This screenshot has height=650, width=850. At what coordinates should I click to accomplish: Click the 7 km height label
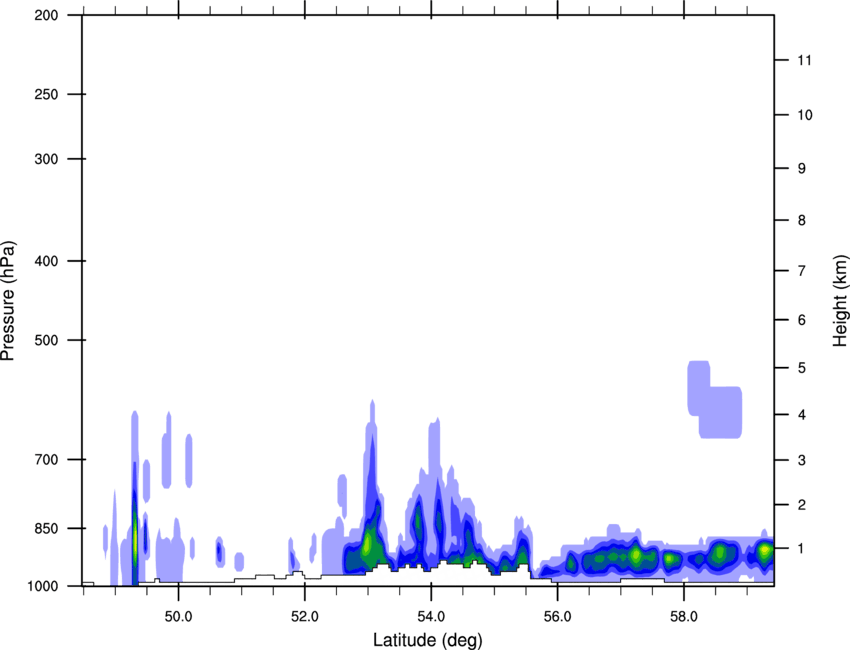802,271
